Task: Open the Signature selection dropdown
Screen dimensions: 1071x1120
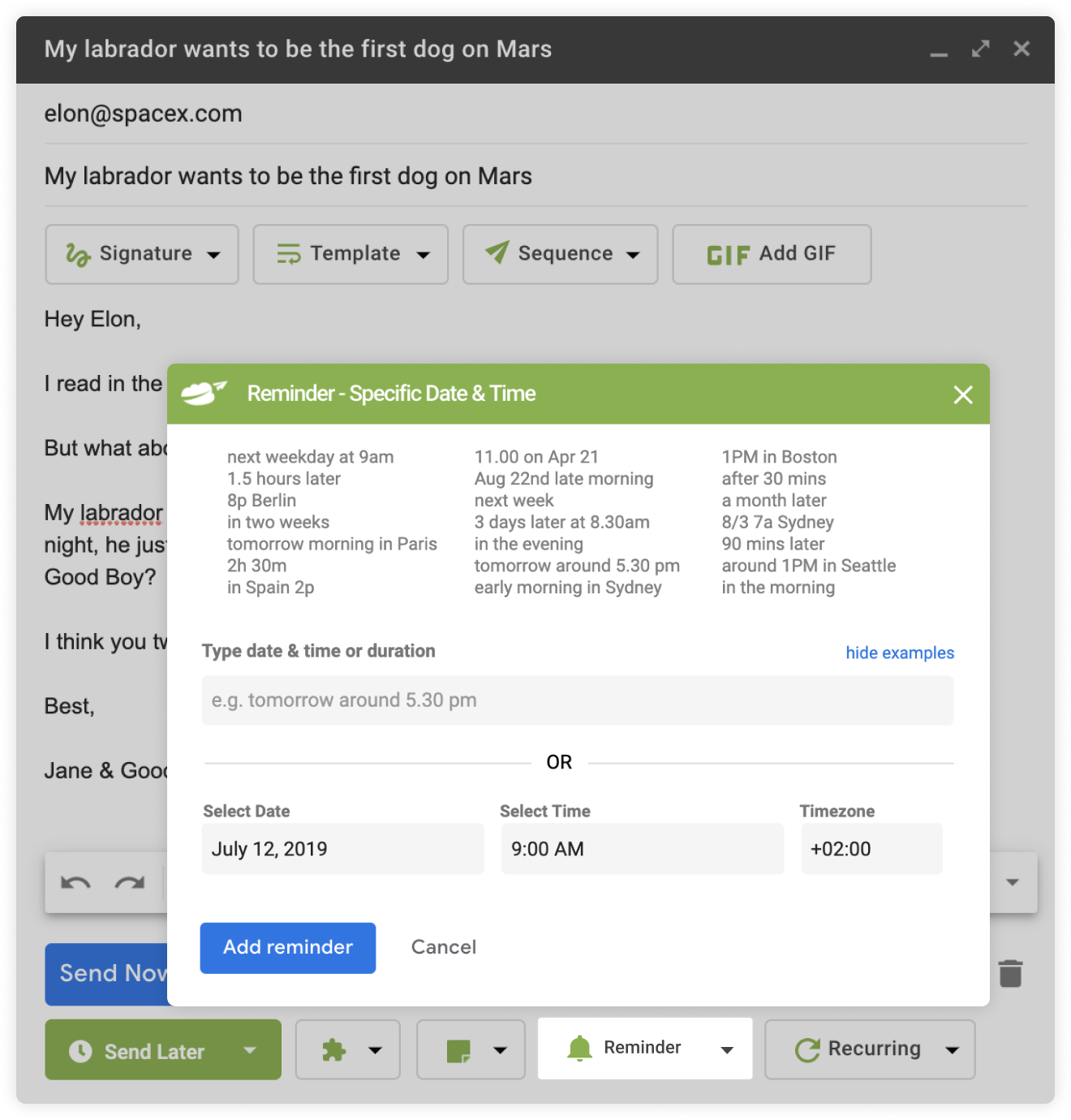Action: pos(213,254)
